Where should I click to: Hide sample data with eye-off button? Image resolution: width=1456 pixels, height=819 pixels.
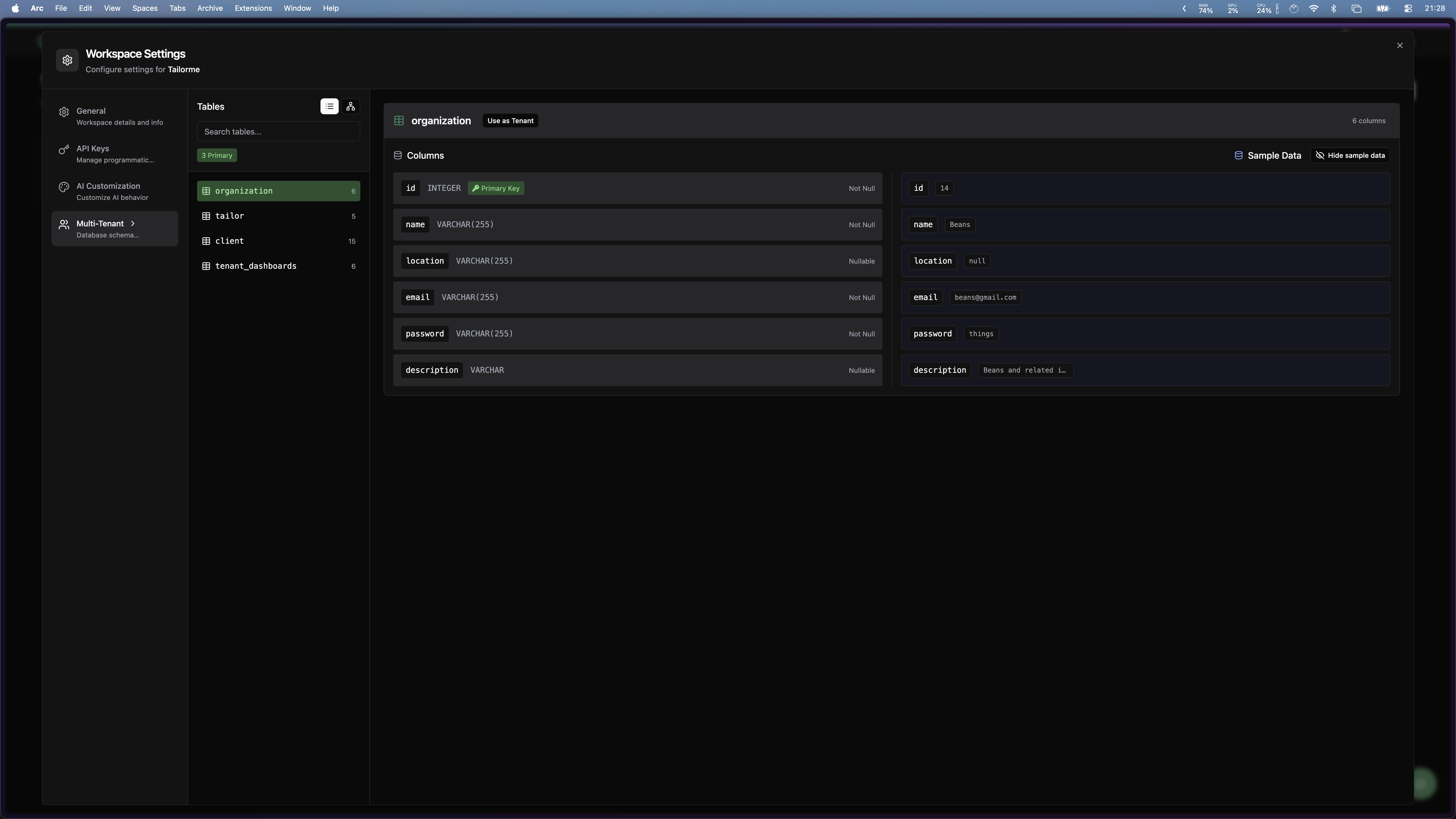pos(1350,156)
